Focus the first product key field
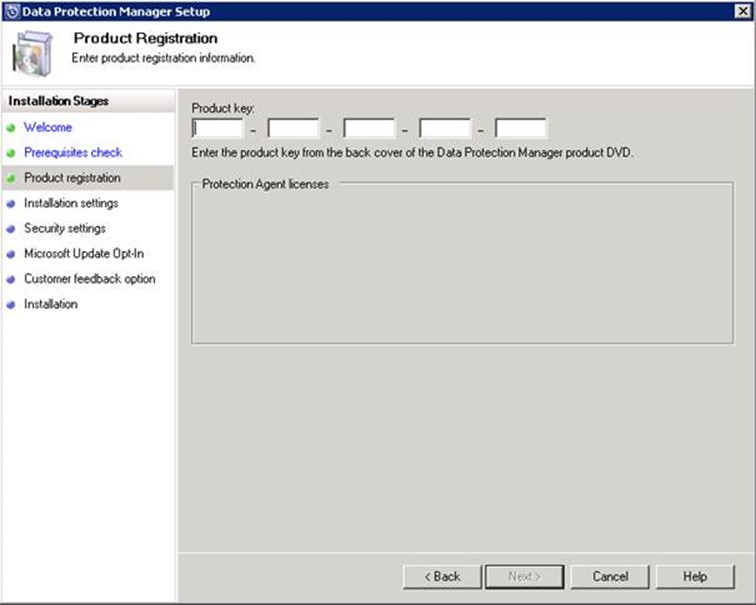Screen dimensions: 756x605 pos(217,129)
